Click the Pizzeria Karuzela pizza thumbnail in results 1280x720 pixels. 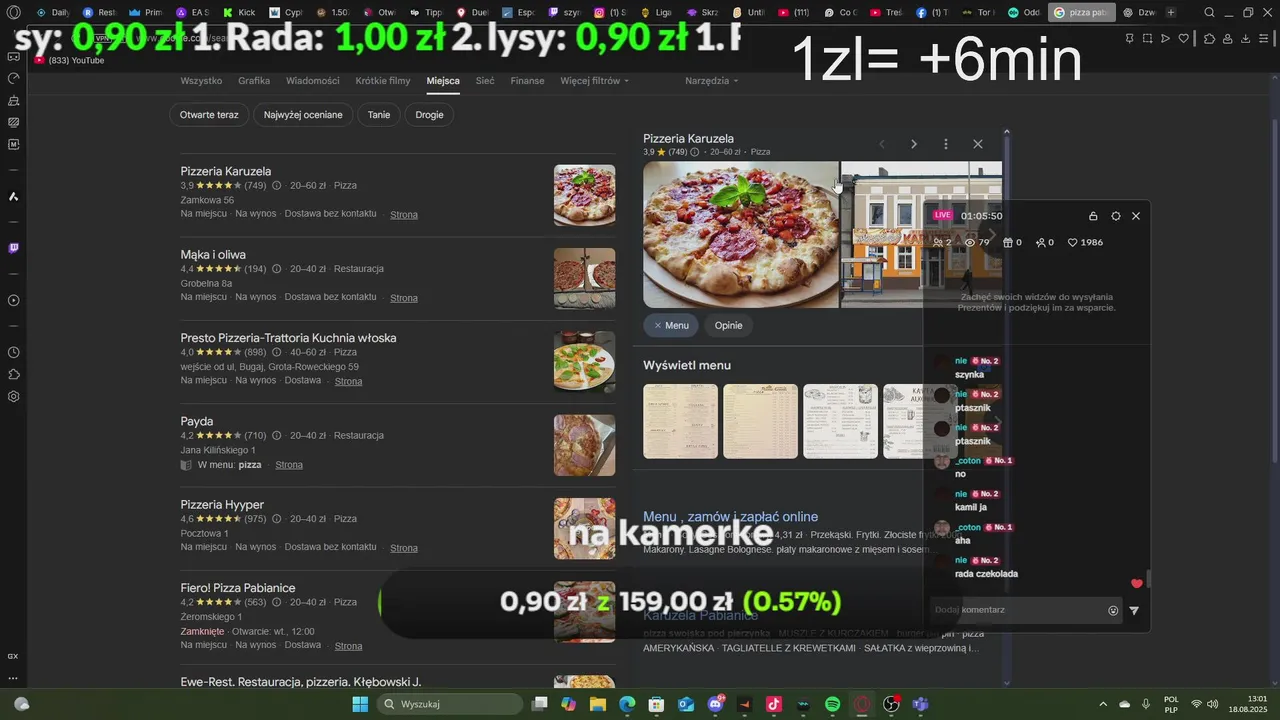(x=585, y=196)
